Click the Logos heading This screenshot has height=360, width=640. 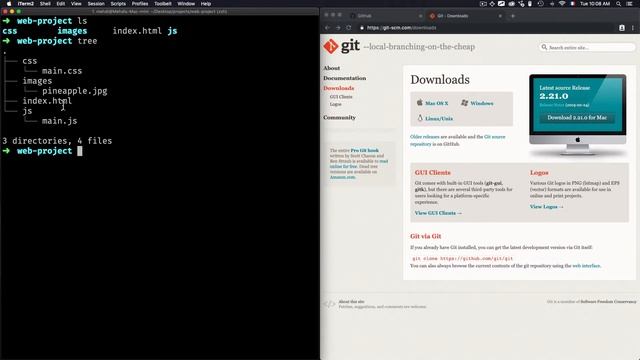click(539, 173)
